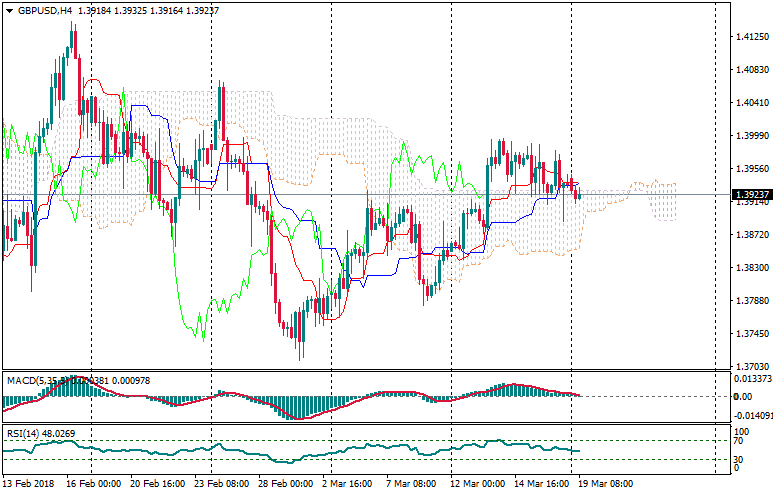Click the RSI 70 level label
Image resolution: width=773 pixels, height=495 pixels.
point(740,440)
